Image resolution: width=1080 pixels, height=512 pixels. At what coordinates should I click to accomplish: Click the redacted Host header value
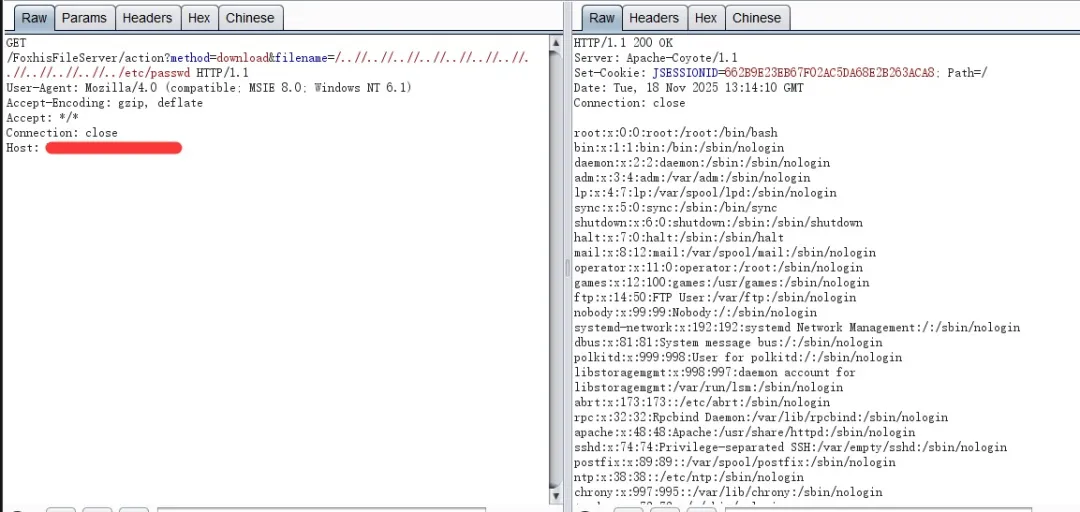click(x=114, y=148)
